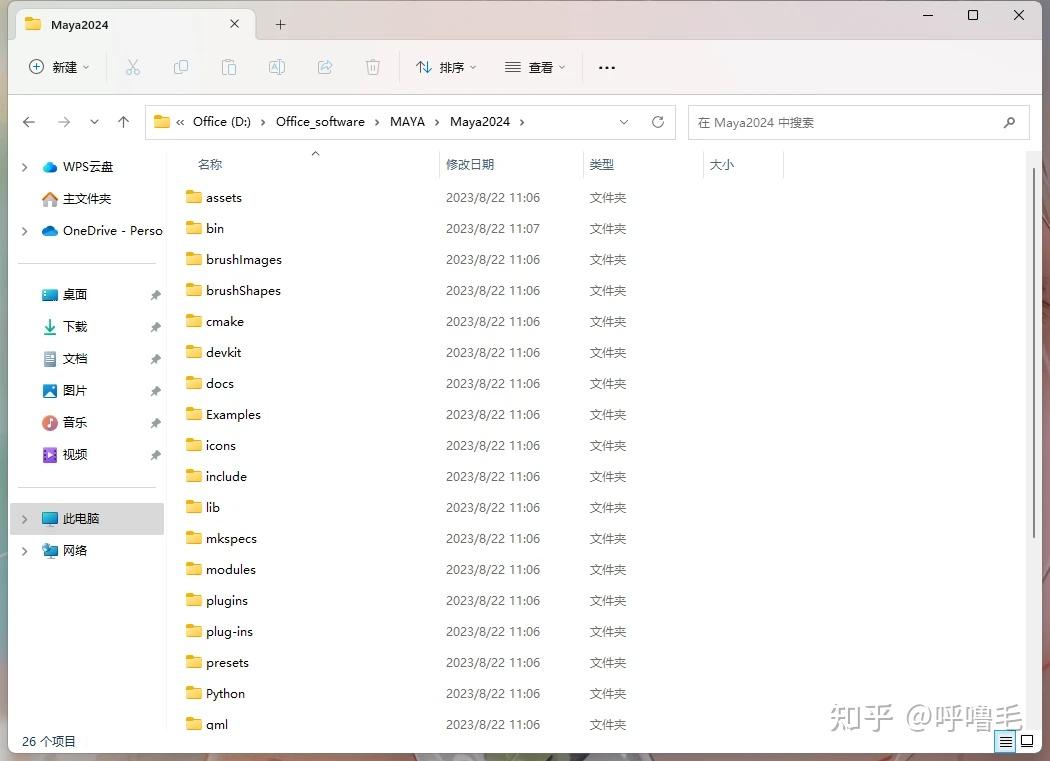Expand the 网络 tree node
1050x761 pixels.
(25, 551)
